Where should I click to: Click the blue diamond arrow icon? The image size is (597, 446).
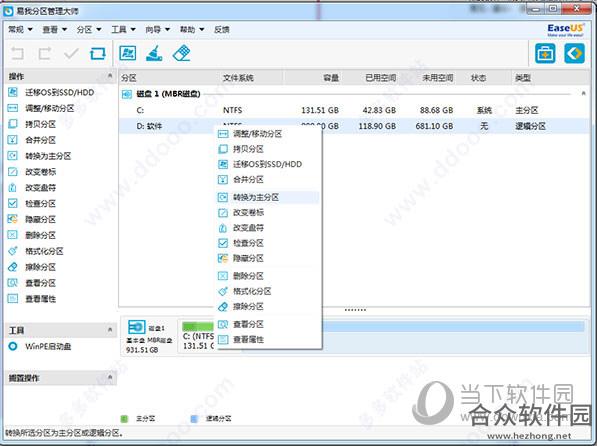[574, 53]
